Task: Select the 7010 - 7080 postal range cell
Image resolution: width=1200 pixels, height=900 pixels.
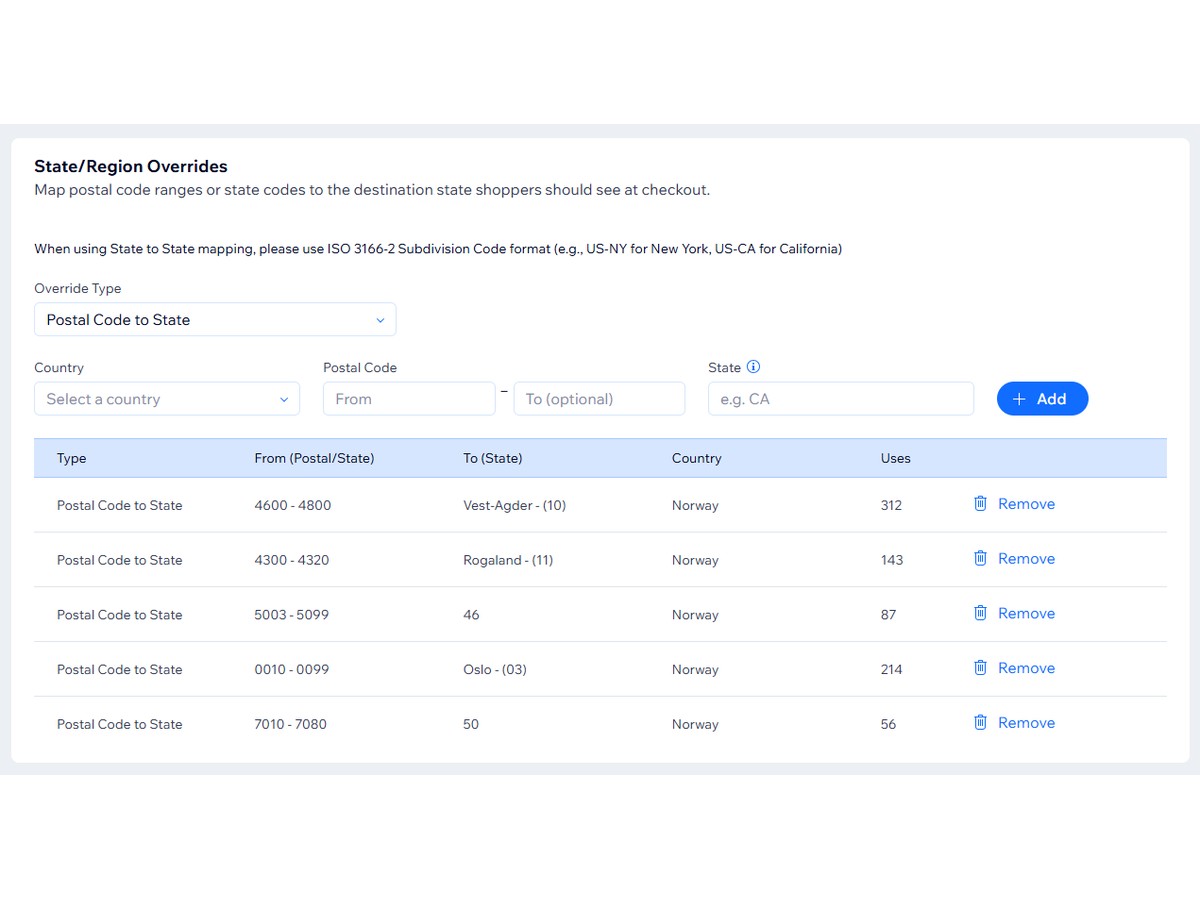Action: click(291, 724)
